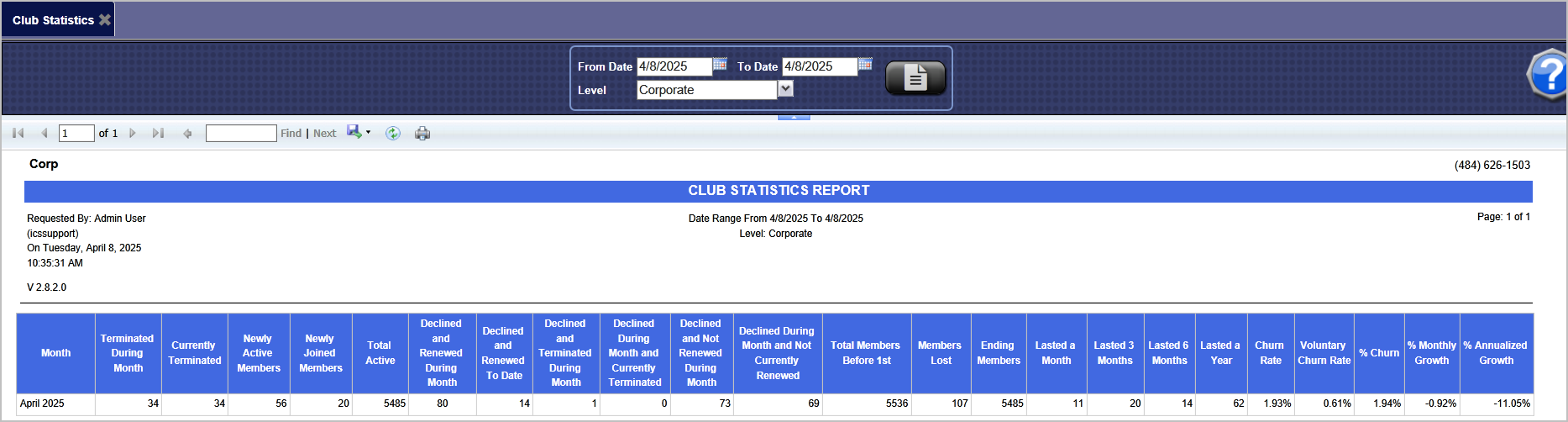Collapse the parameters panel with the arrow
Image resolution: width=1568 pixels, height=422 pixels.
pos(794,118)
